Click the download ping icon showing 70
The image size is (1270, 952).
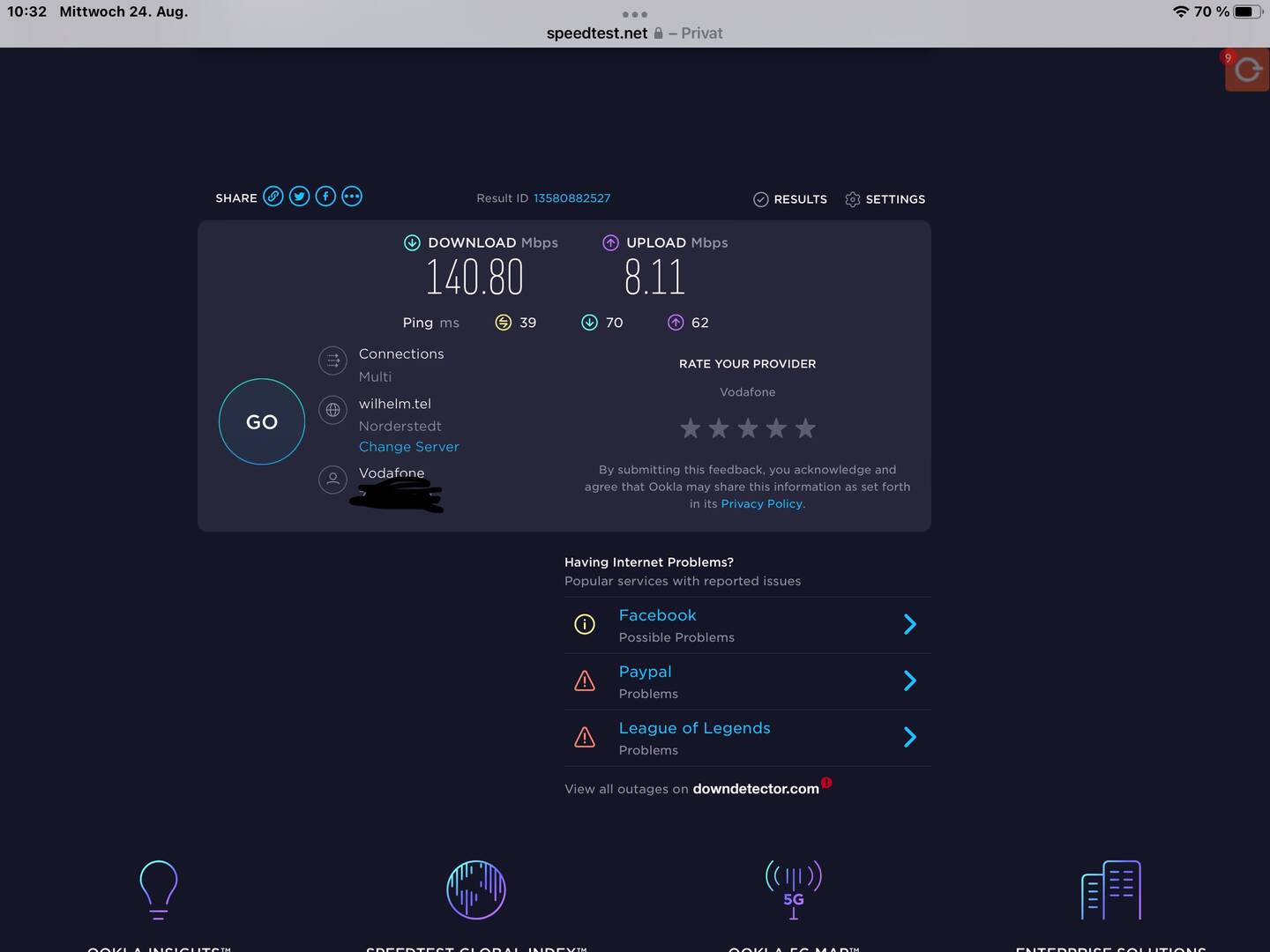pos(589,323)
